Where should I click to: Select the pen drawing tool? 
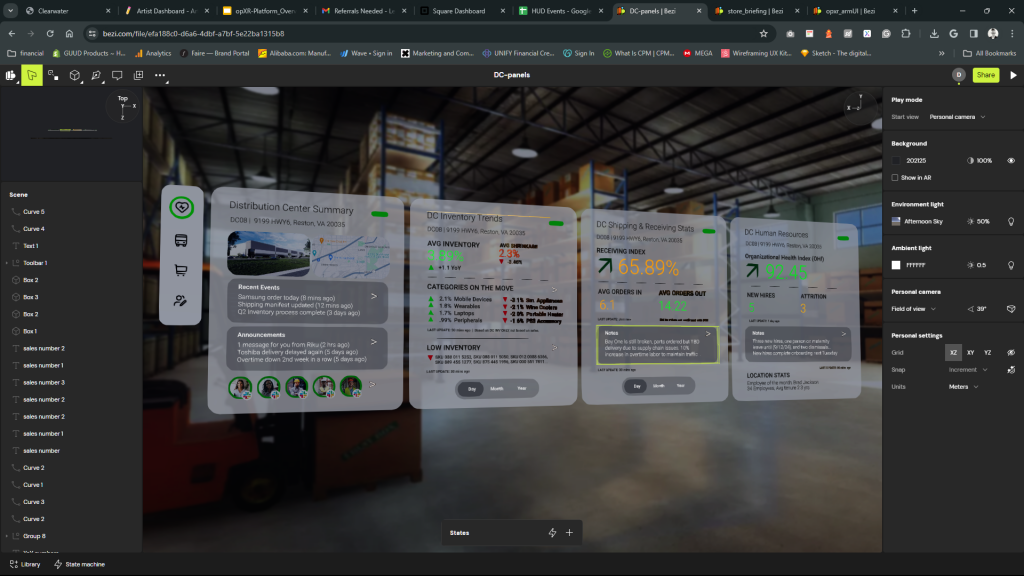[96, 75]
